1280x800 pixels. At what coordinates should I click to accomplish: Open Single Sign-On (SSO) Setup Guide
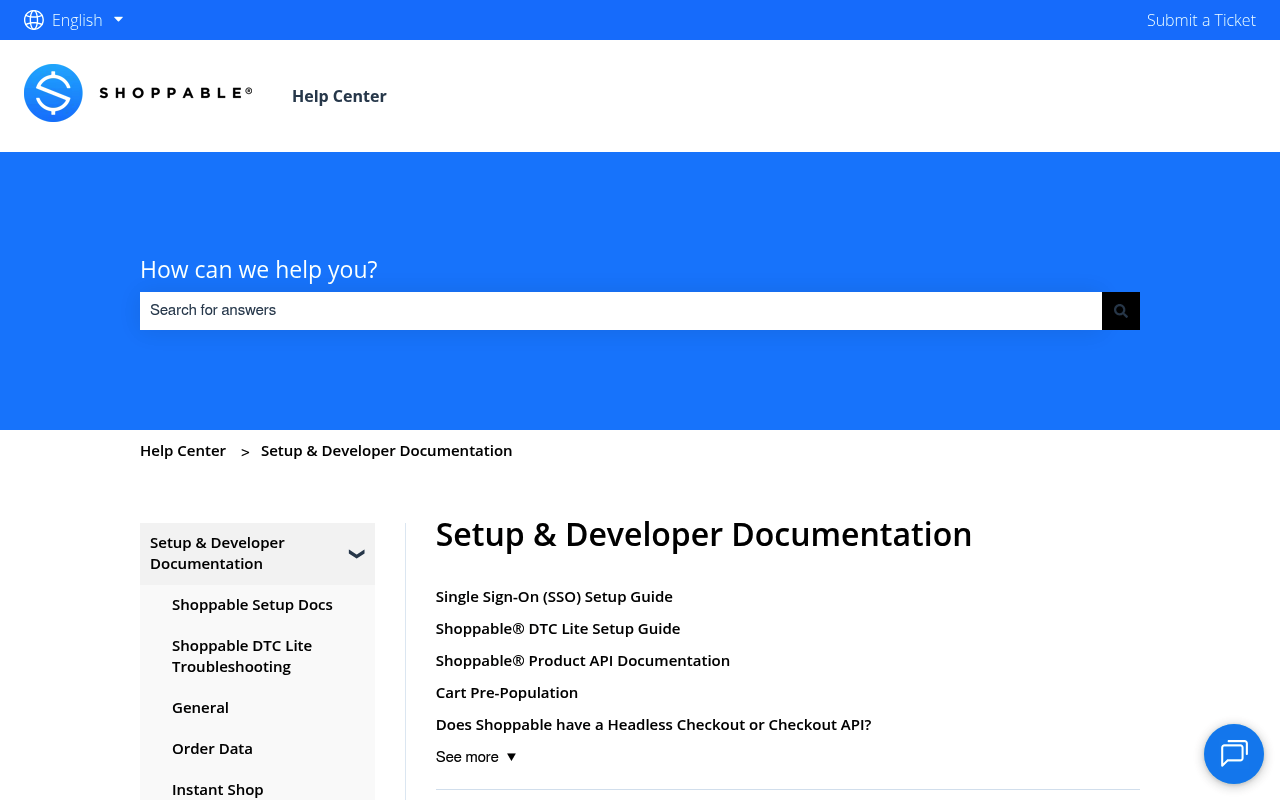click(554, 597)
